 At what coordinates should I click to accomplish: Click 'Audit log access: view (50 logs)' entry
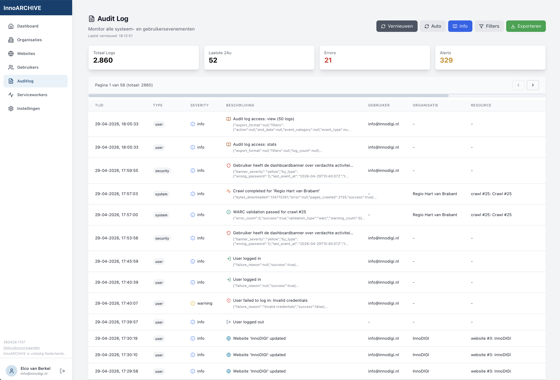(x=264, y=119)
